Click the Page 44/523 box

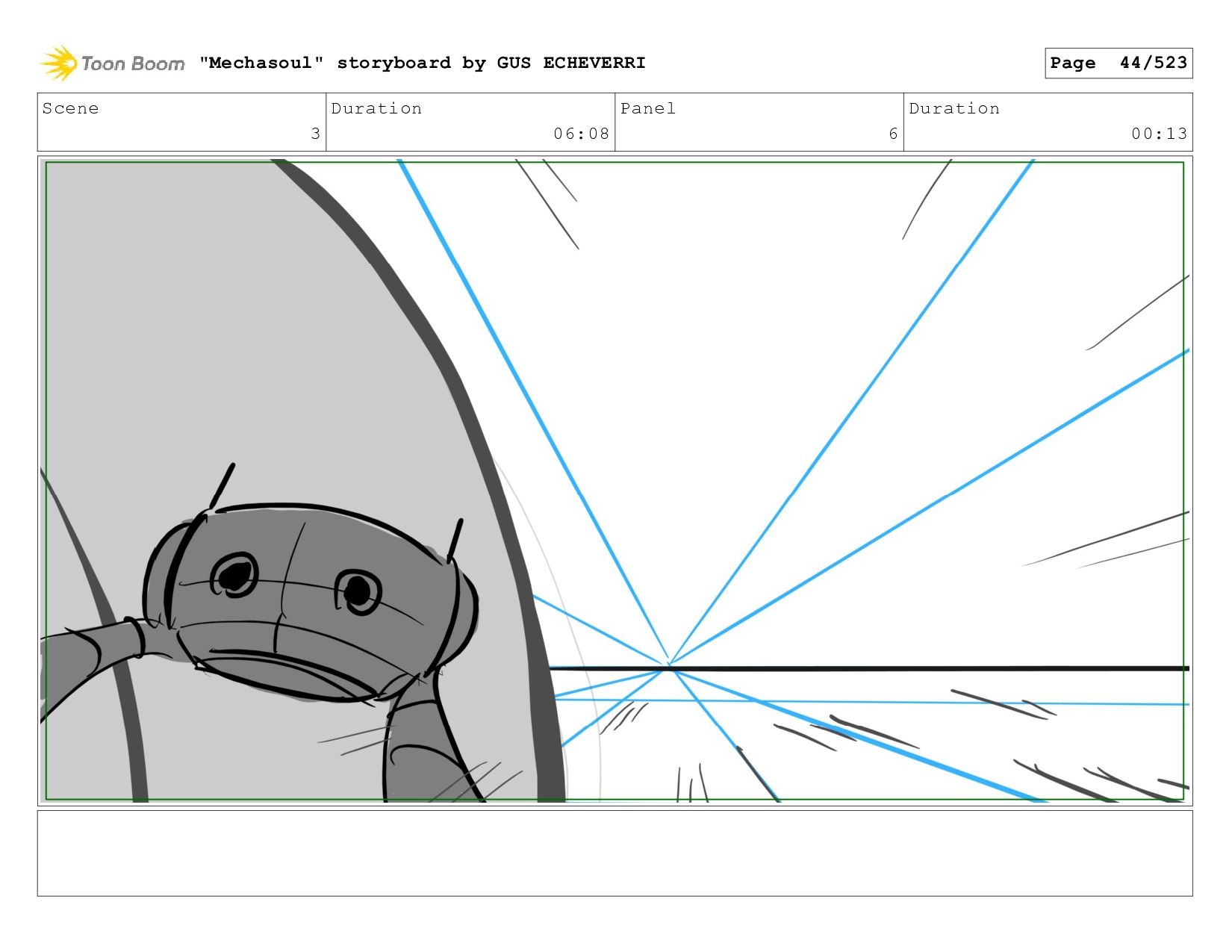[x=1119, y=63]
